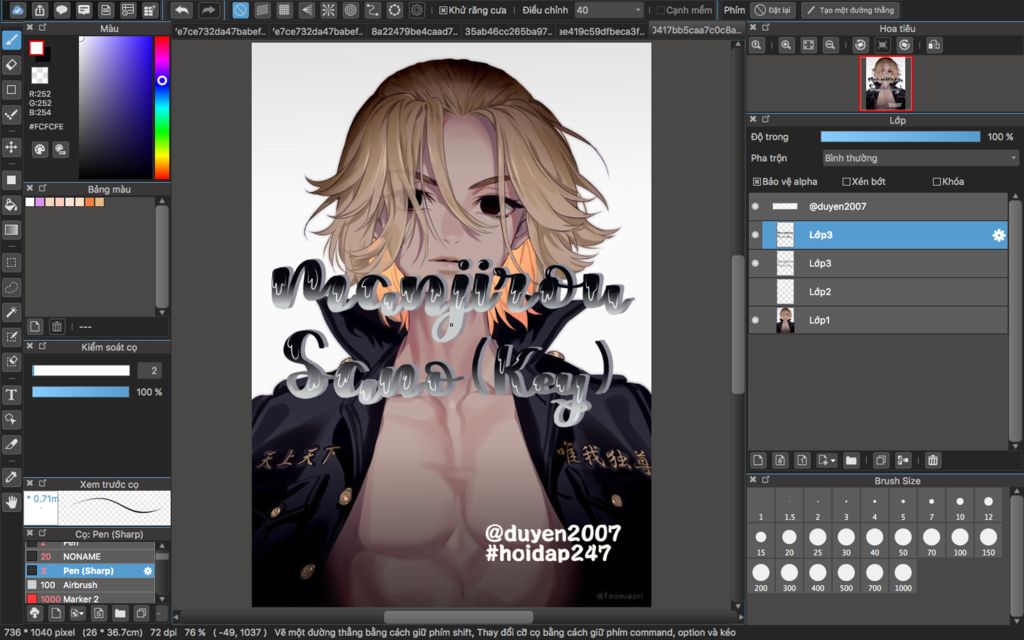Screen dimensions: 1024x640
Task: Switch to 8a22479be4caad7.. document tab
Action: point(414,31)
